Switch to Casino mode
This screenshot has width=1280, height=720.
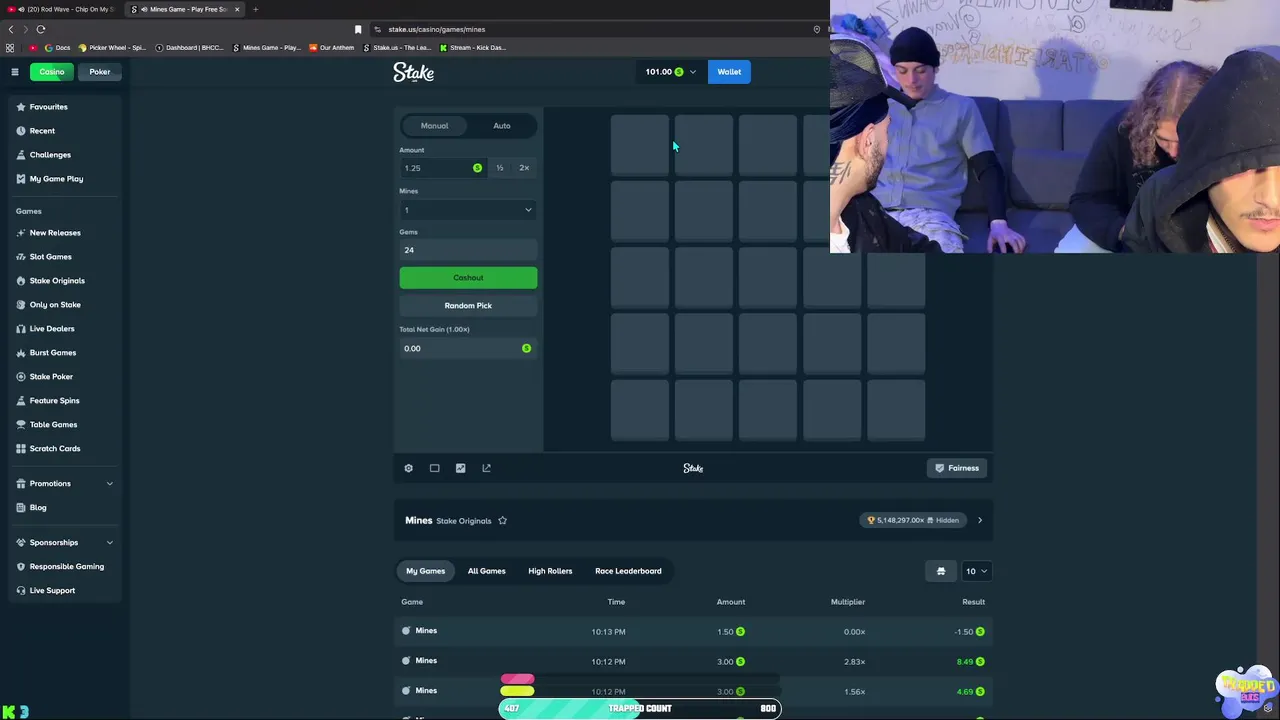51,72
